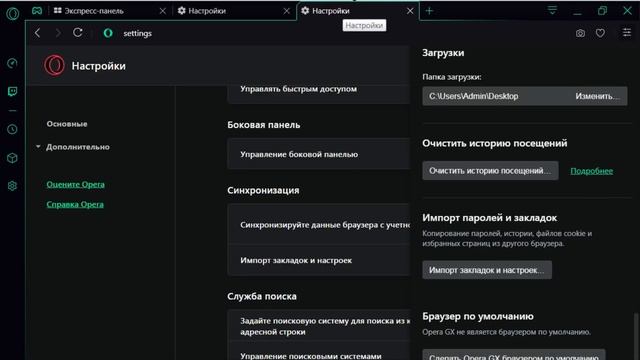This screenshot has height=360, width=640.
Task: Click the Импорт паролей и закладок heading
Action: click(489, 218)
